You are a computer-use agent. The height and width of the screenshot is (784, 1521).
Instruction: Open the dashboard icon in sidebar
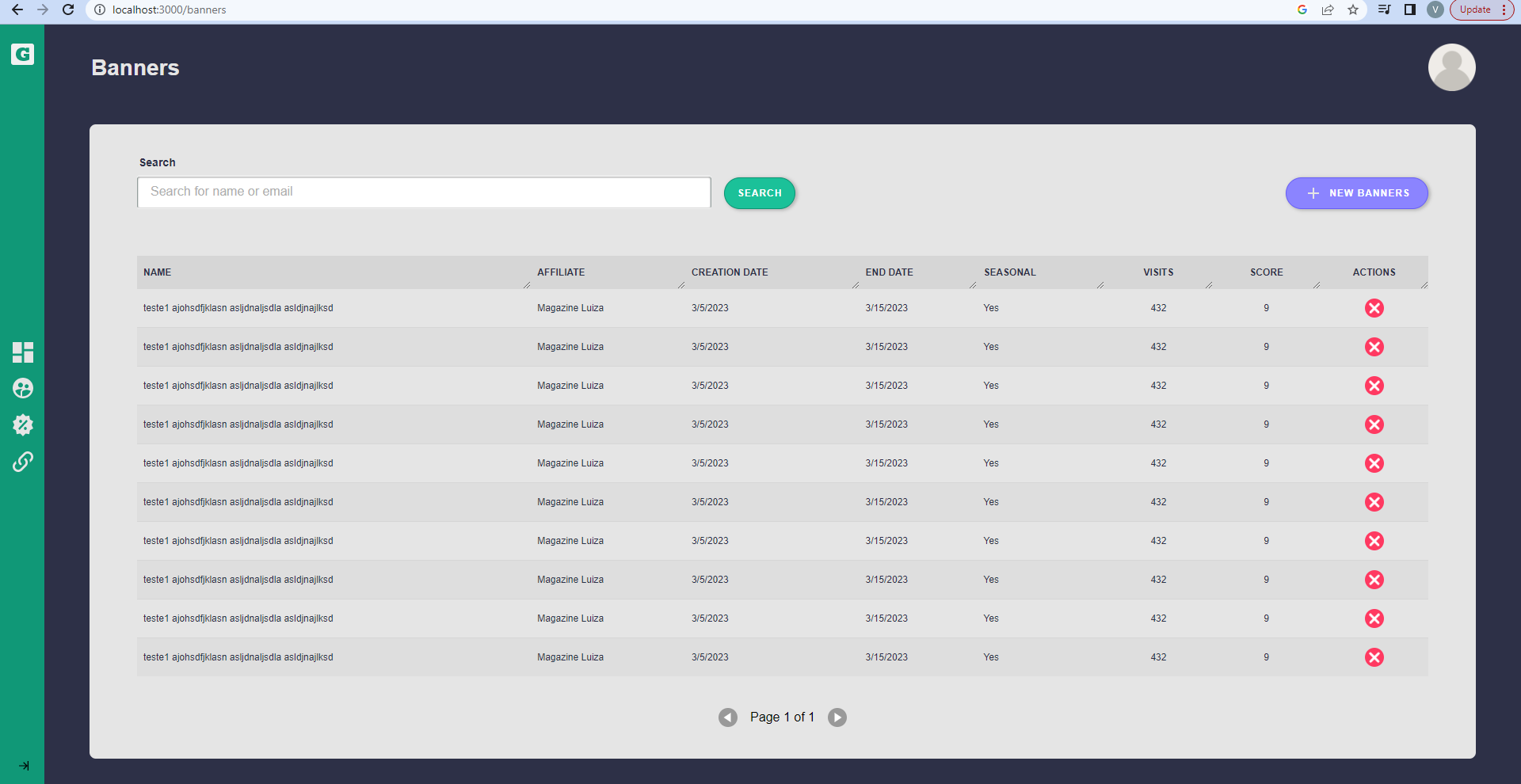coord(23,352)
